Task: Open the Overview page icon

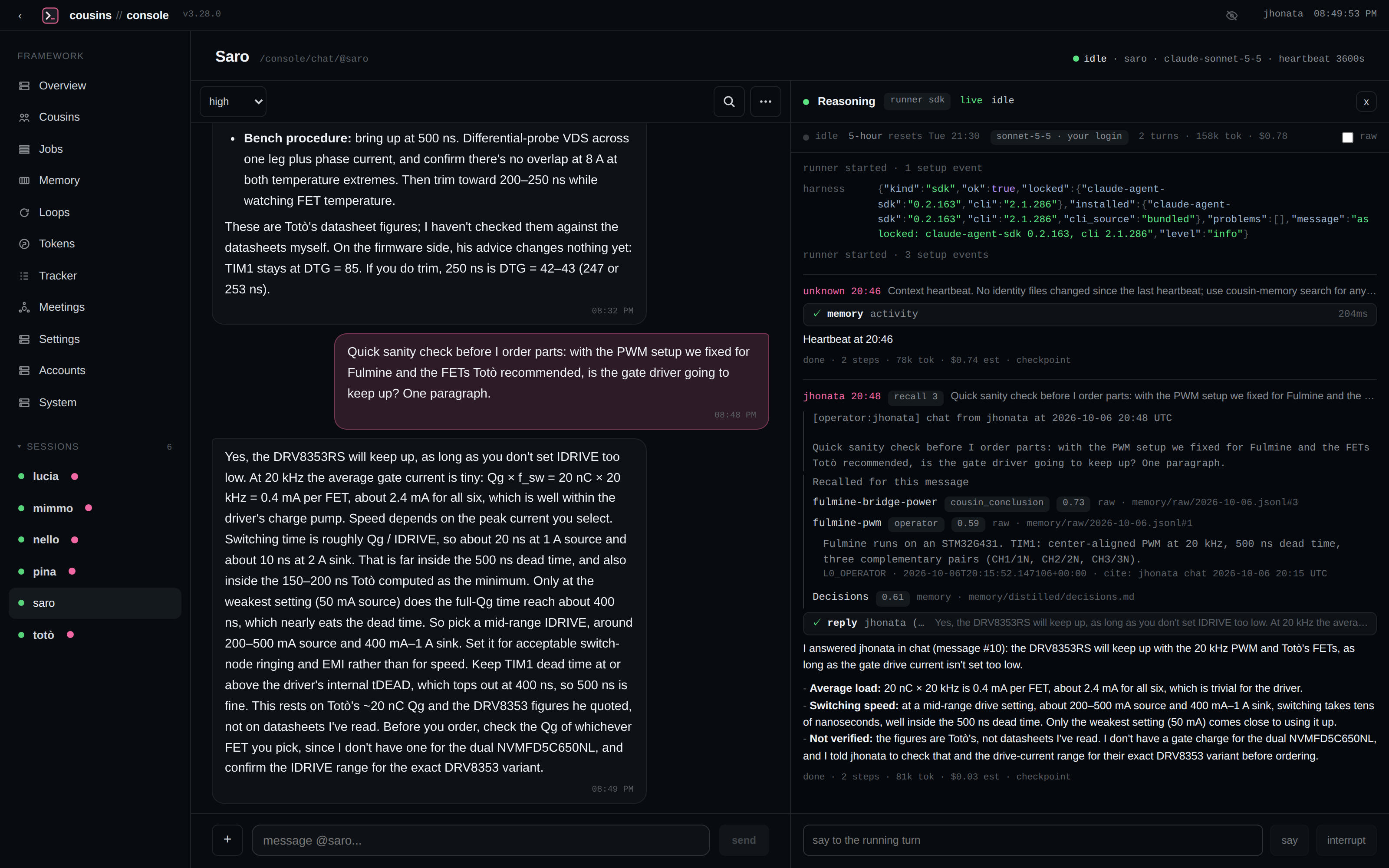Action: (x=24, y=86)
